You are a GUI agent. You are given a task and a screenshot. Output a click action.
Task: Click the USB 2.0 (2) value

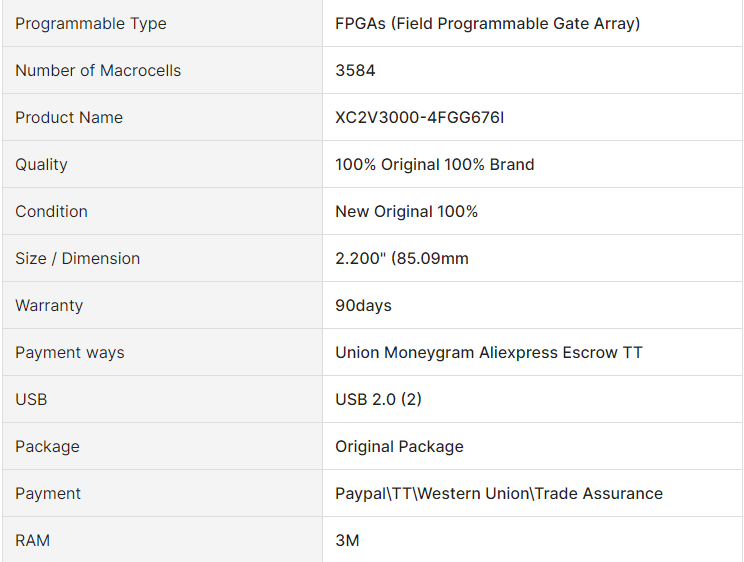click(x=378, y=399)
